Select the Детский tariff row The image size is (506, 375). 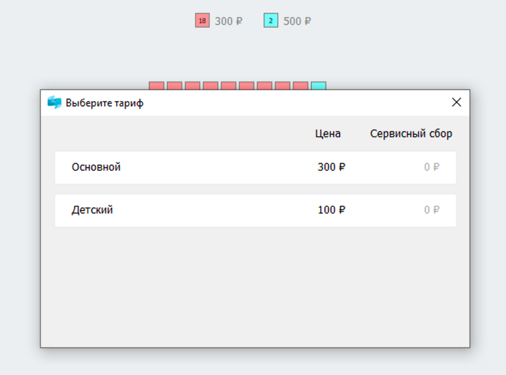pyautogui.click(x=255, y=210)
